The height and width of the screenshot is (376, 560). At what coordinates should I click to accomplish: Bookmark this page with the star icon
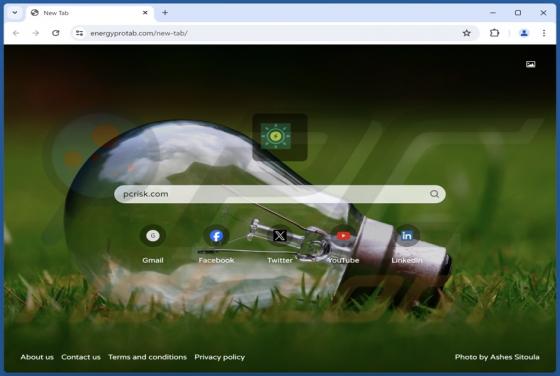point(466,33)
